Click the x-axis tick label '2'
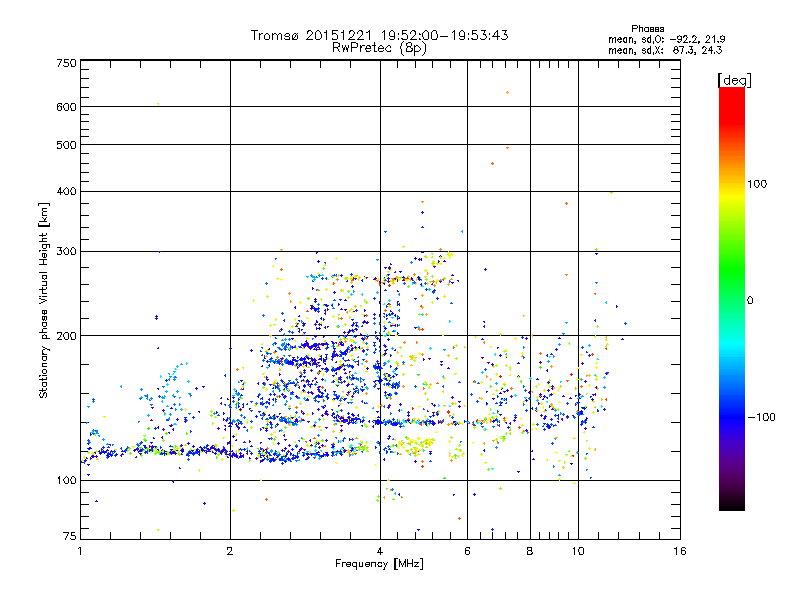Viewport: 800px width, 600px height. click(x=230, y=551)
